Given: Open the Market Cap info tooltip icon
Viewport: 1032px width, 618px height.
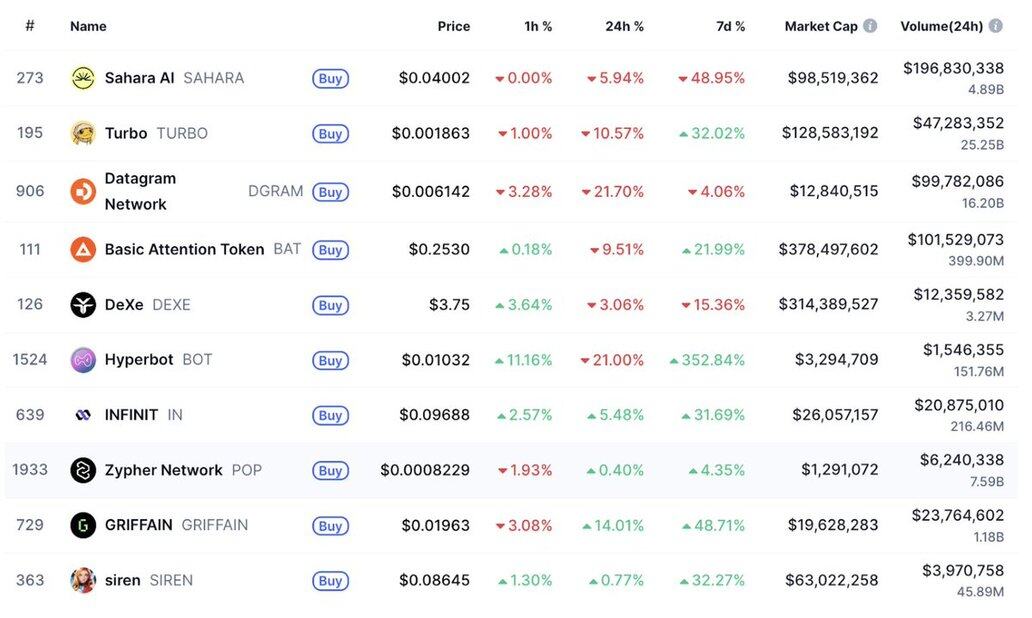Looking at the screenshot, I should 870,26.
